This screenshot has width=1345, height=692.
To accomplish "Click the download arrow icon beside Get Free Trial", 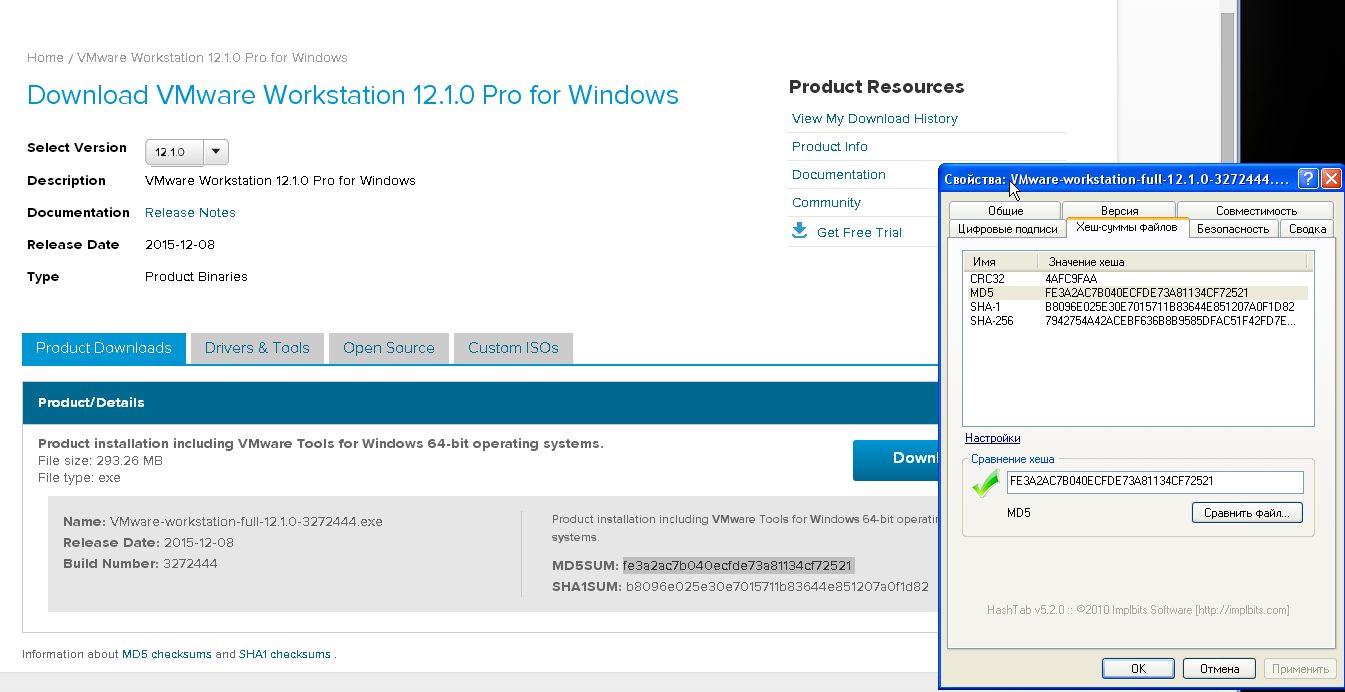I will tap(799, 231).
